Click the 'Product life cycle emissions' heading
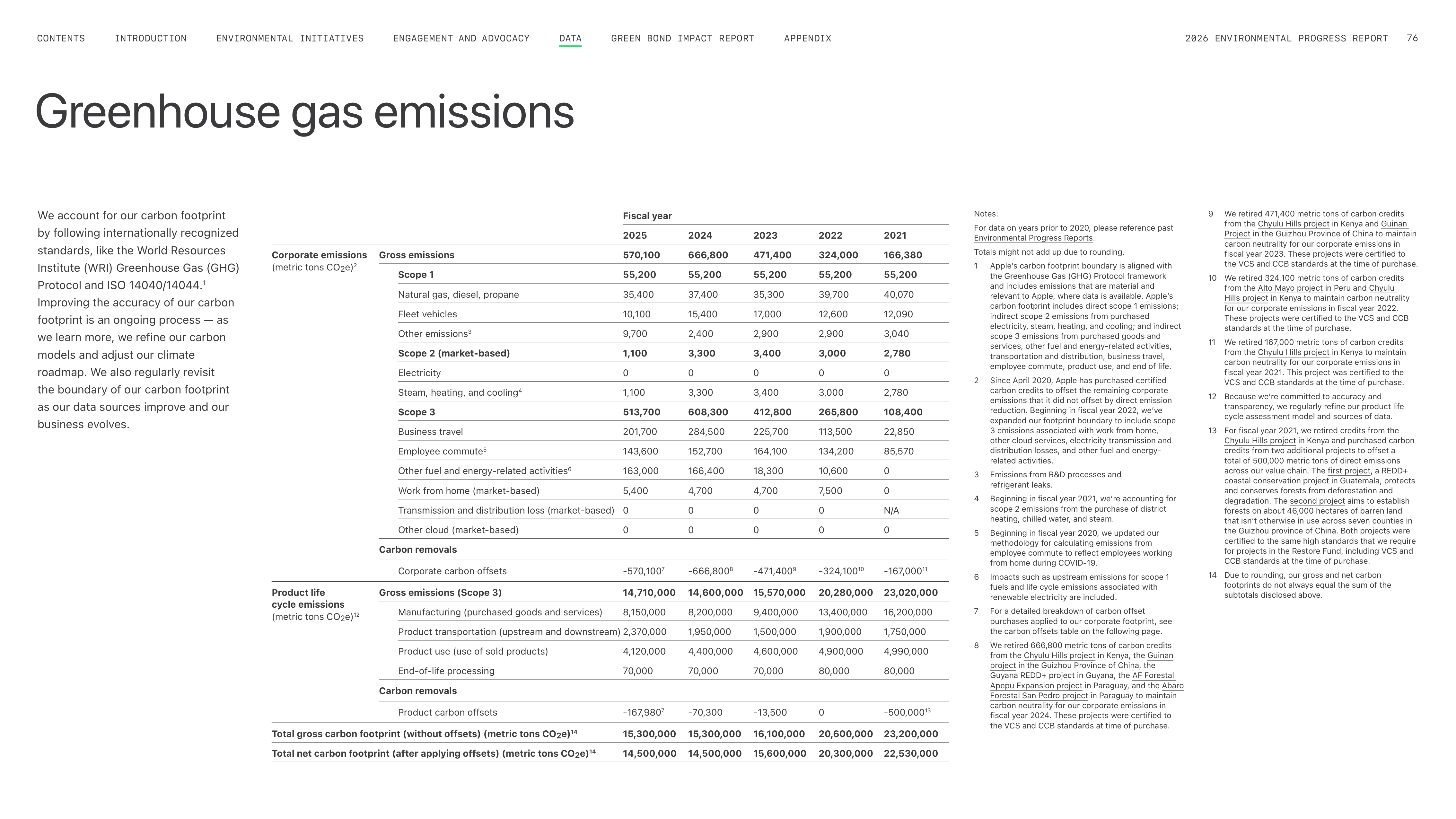Viewport: 1456px width, 819px height. tap(308, 599)
